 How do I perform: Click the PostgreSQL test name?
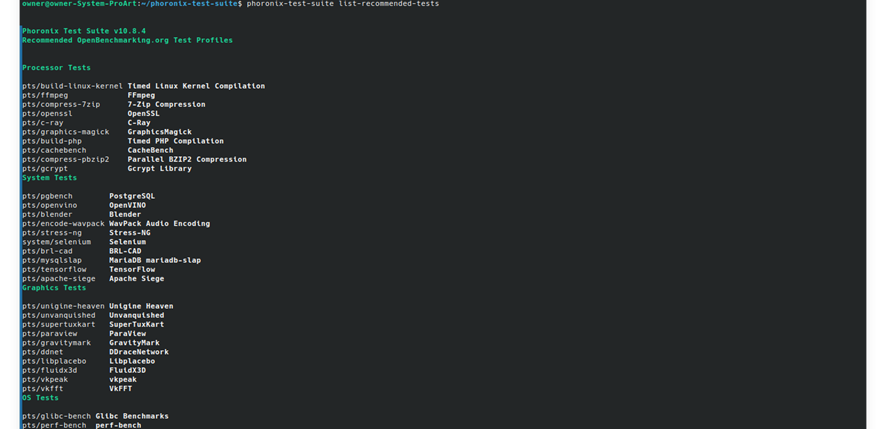tap(132, 196)
